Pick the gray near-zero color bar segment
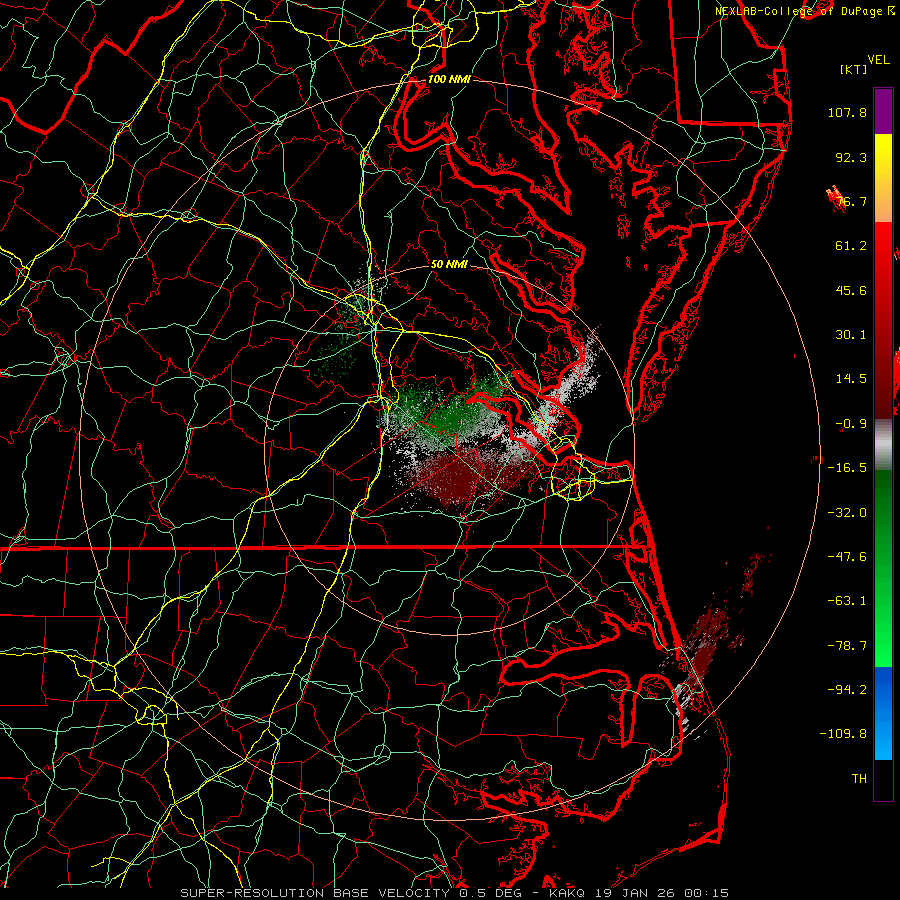This screenshot has height=900, width=900. pyautogui.click(x=883, y=445)
